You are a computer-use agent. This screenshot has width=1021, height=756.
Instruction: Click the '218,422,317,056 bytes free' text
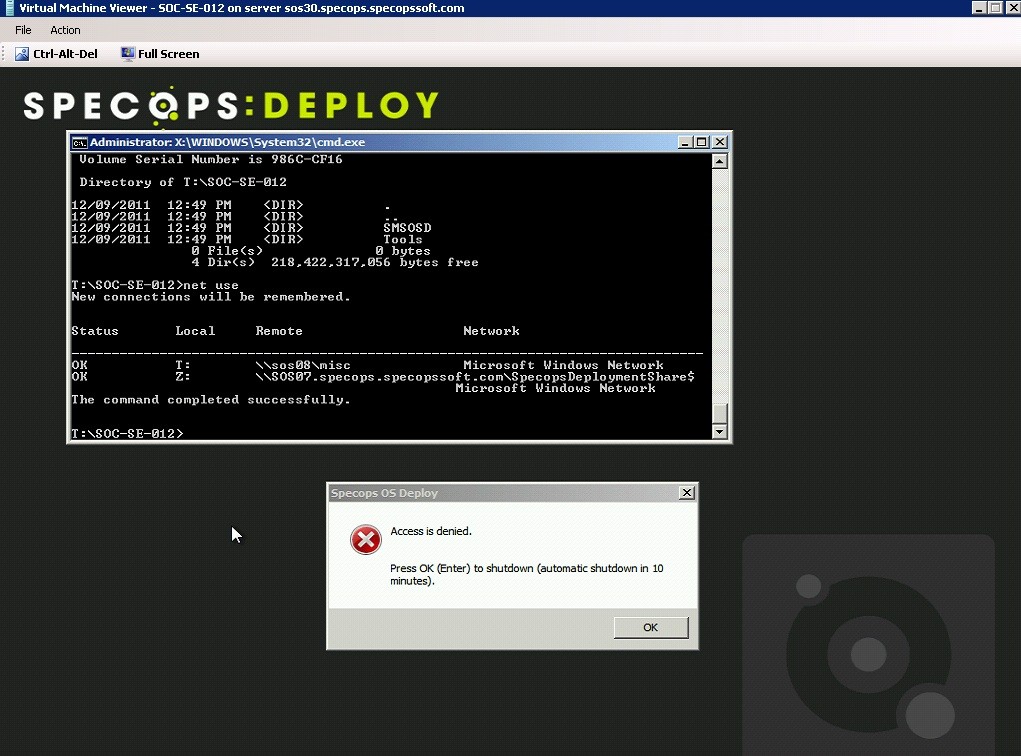tap(374, 262)
